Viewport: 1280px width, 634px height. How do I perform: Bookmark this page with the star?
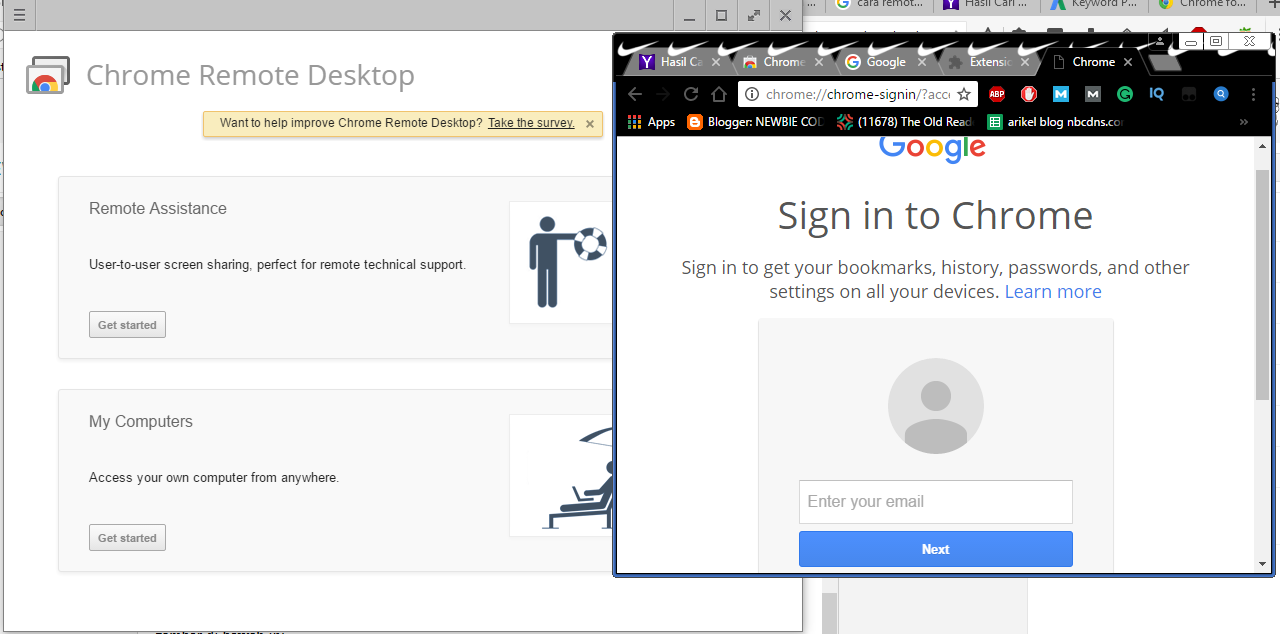964,94
